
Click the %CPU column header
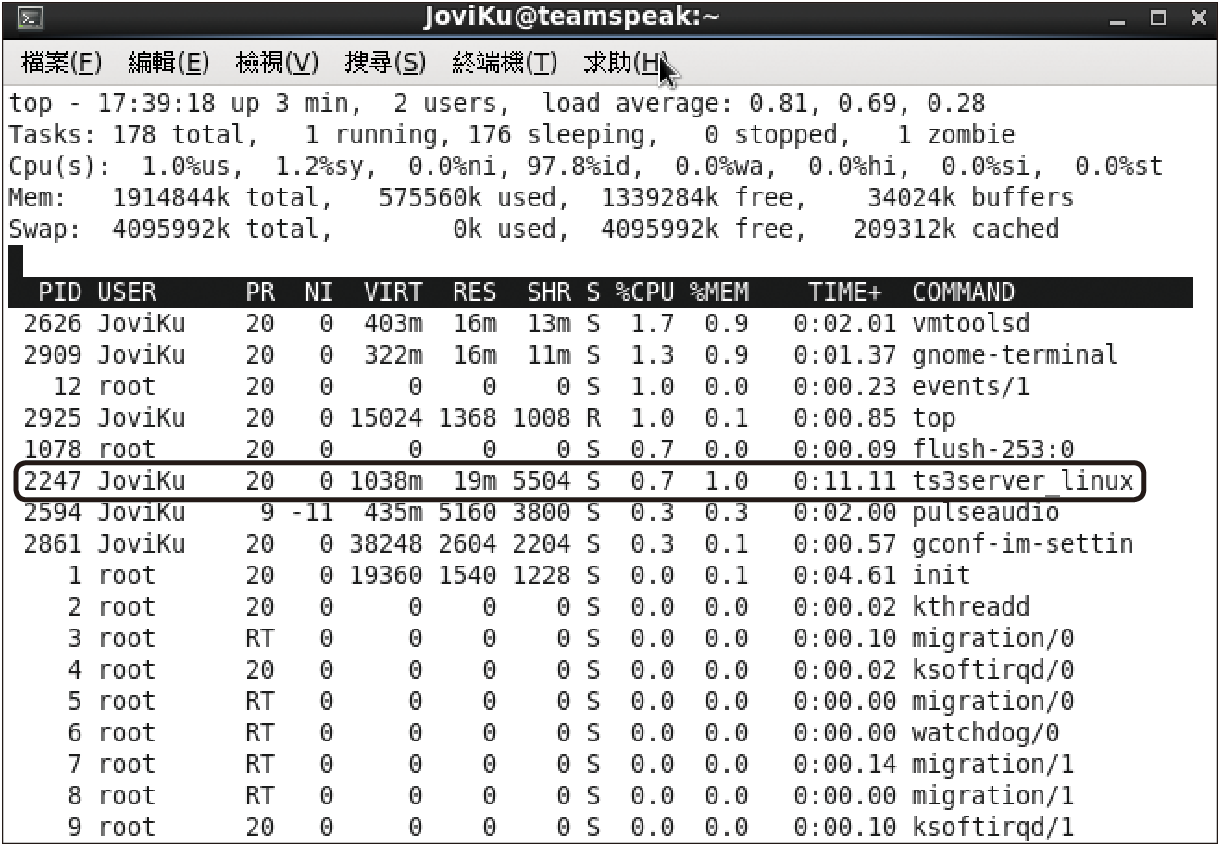click(x=645, y=292)
